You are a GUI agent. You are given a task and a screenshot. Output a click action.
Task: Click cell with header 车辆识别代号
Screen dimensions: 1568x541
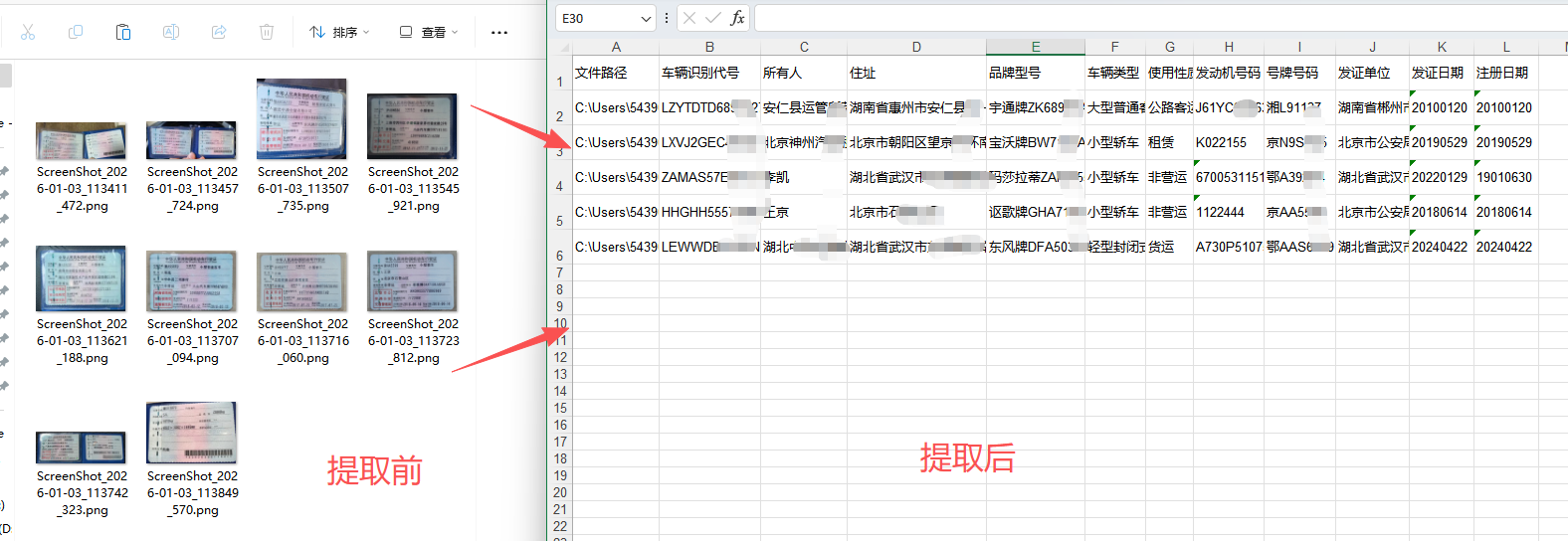[x=709, y=73]
